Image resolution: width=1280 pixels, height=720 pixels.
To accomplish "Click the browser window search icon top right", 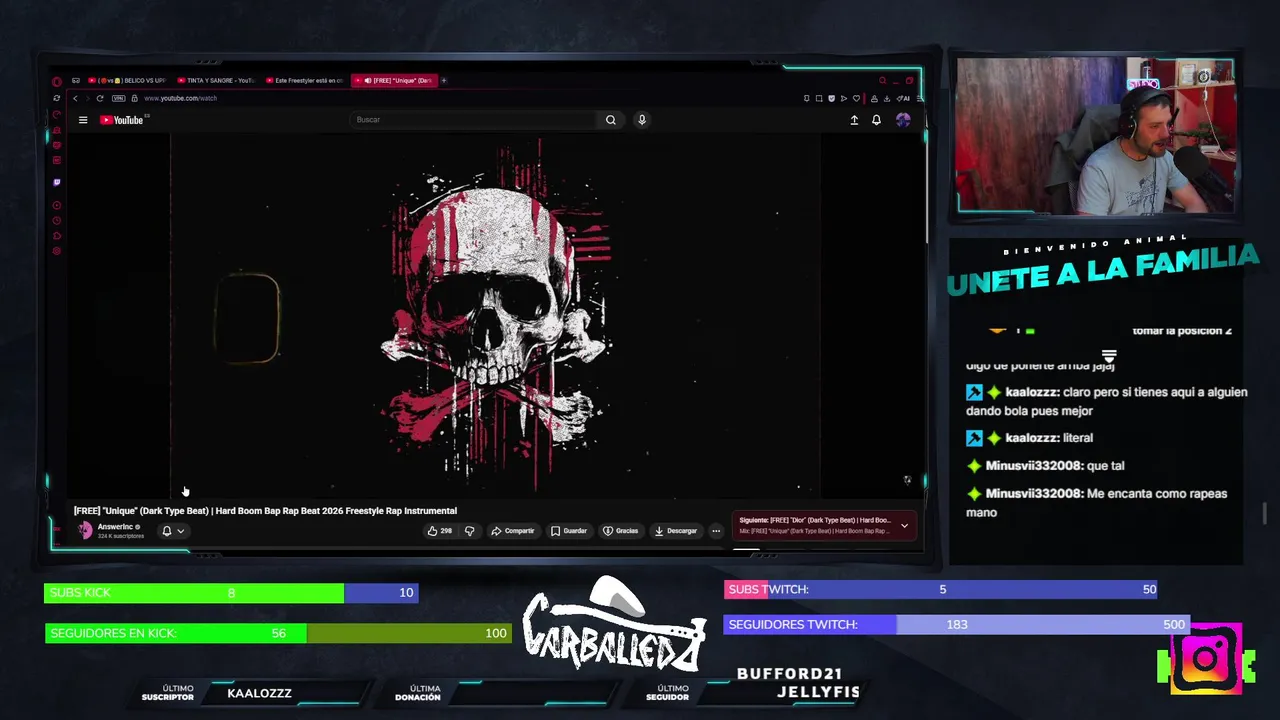I will pyautogui.click(x=882, y=81).
